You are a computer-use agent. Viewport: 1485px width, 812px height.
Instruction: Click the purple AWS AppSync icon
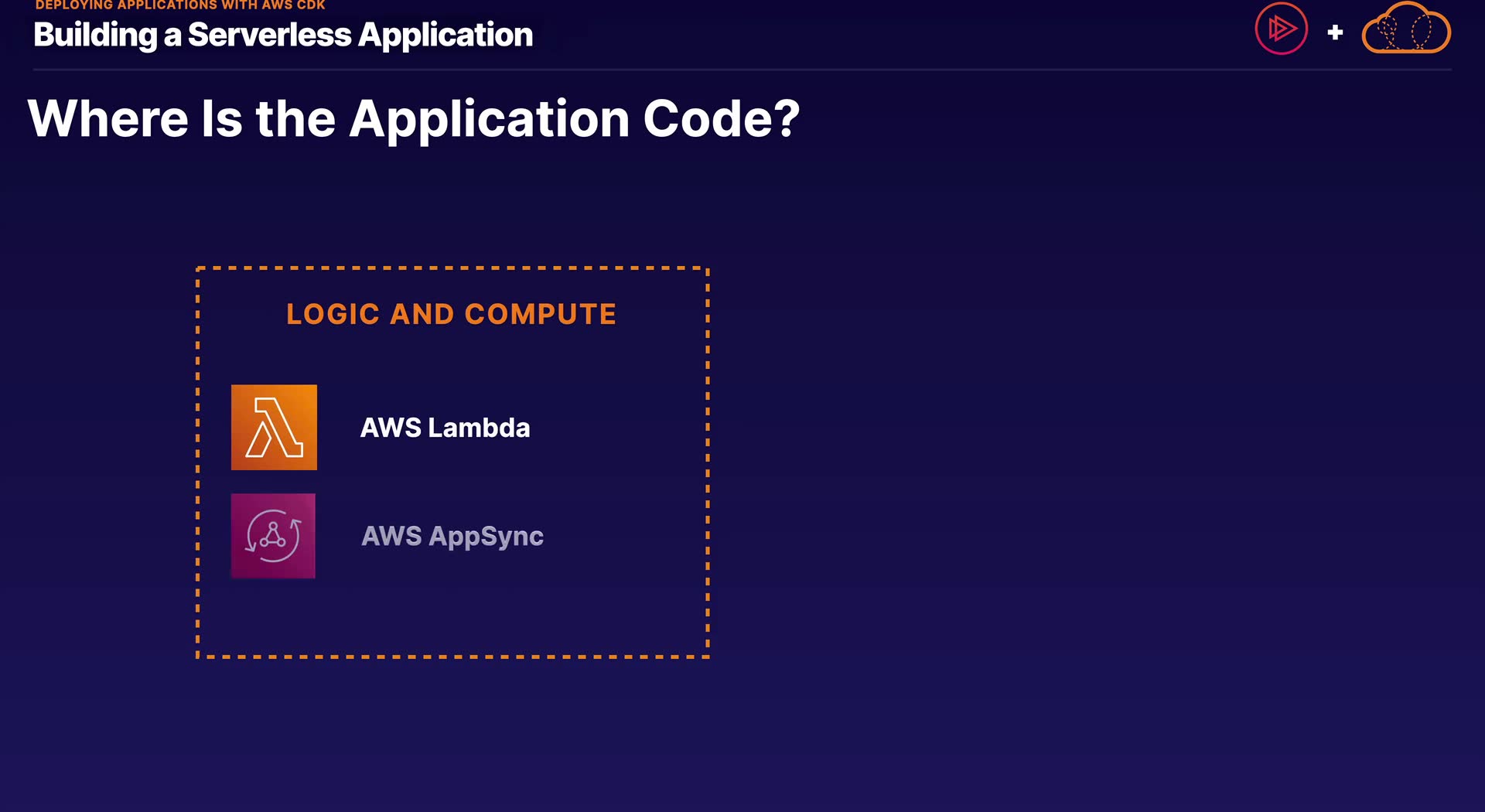pyautogui.click(x=273, y=536)
